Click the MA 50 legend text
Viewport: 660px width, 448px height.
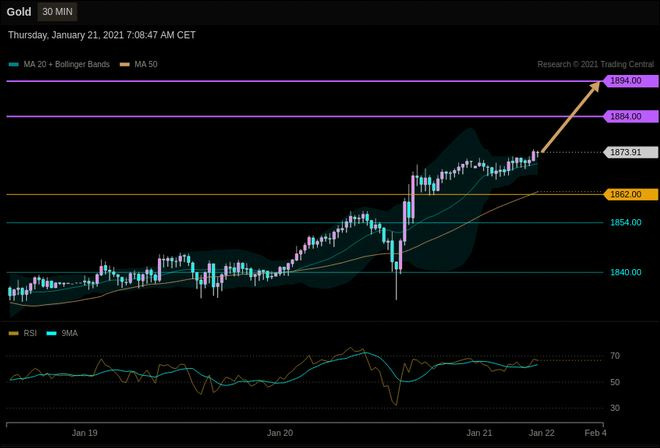tap(146, 64)
